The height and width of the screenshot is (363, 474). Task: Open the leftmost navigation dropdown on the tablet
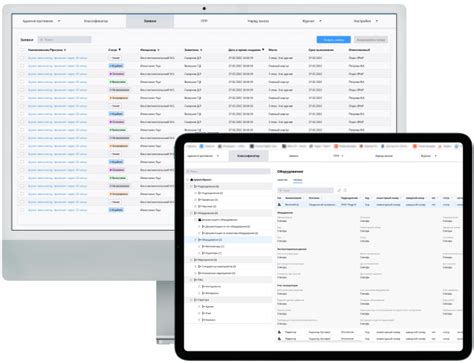[x=203, y=156]
